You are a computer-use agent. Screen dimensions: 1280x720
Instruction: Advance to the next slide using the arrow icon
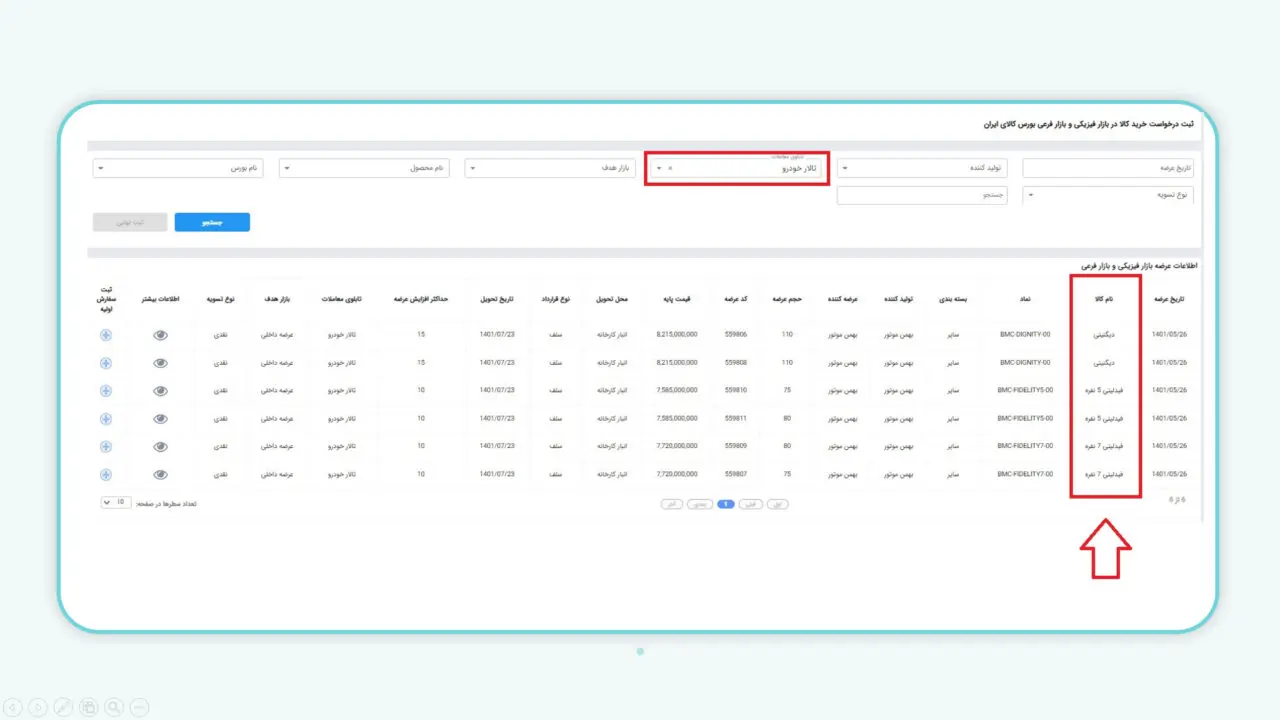37,707
